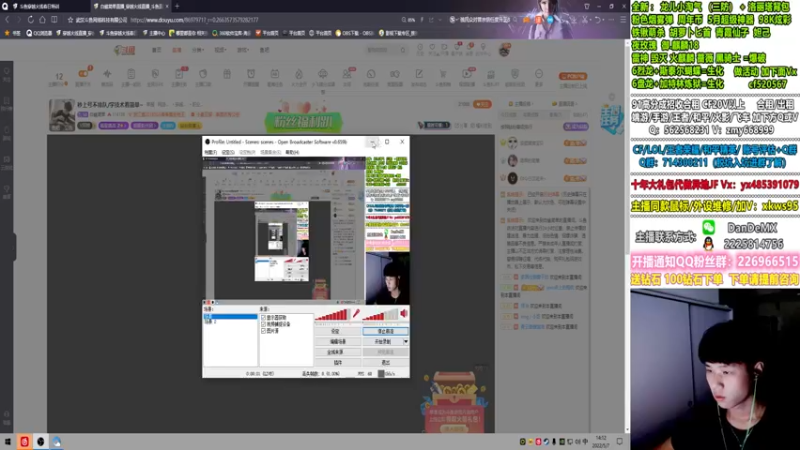Open the browser hamburger menu

623,19
